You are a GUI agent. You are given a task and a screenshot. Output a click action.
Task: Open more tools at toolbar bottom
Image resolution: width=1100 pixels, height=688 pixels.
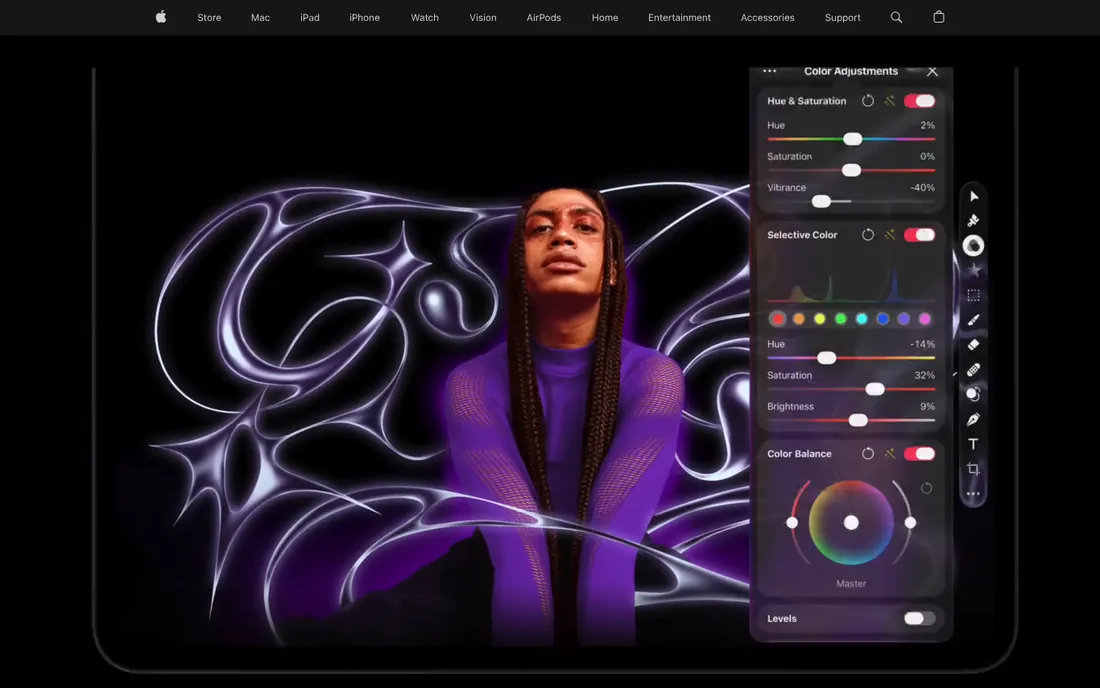point(974,494)
